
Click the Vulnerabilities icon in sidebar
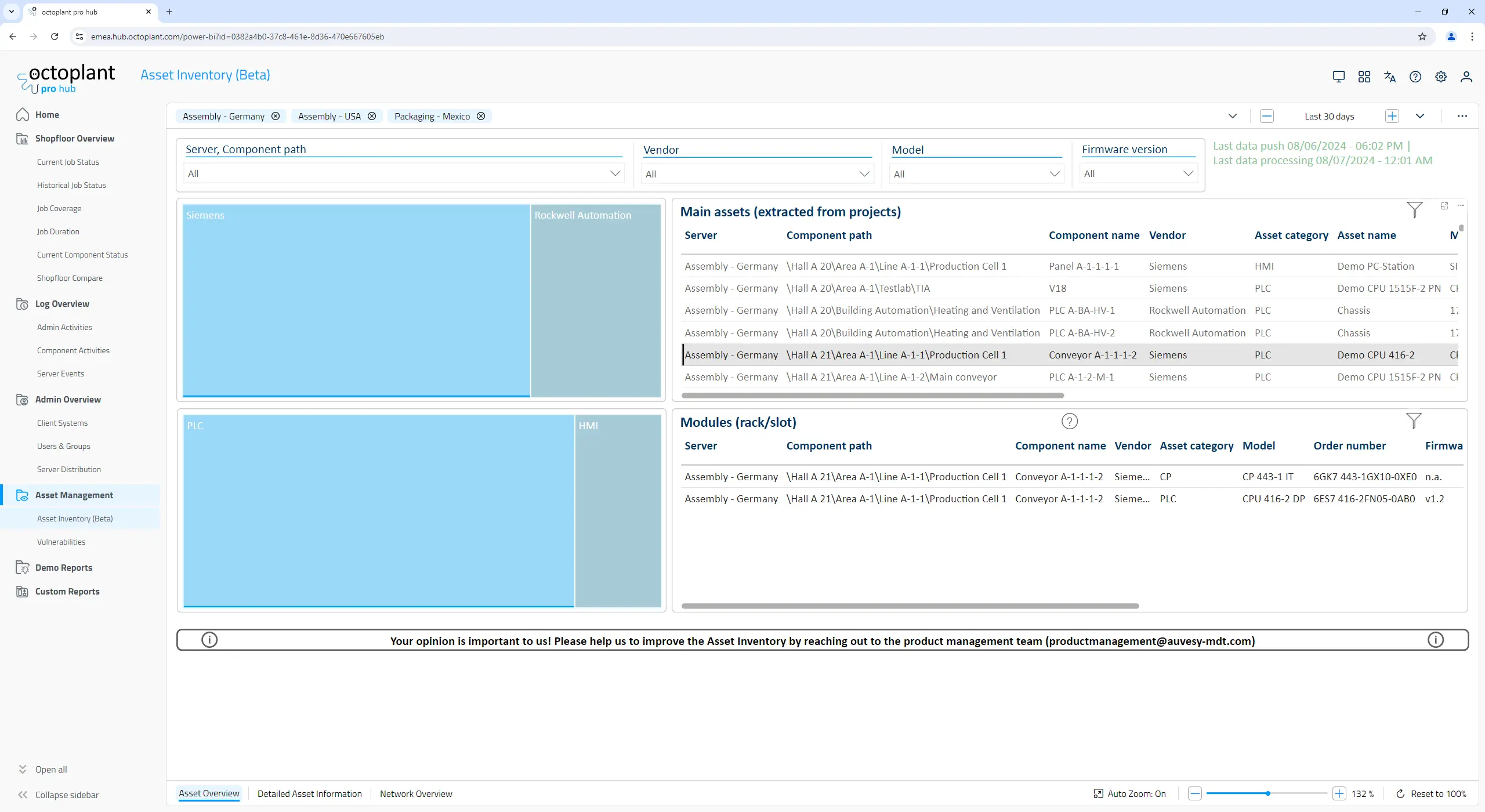(x=61, y=541)
